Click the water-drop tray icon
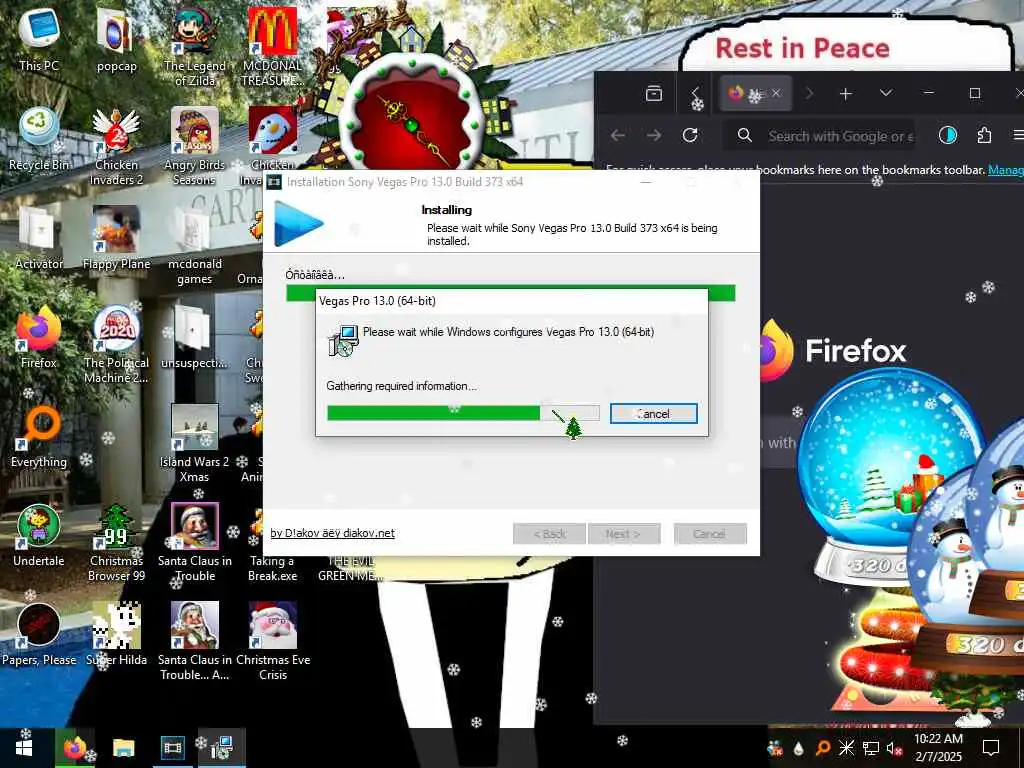This screenshot has width=1024, height=768. click(799, 748)
